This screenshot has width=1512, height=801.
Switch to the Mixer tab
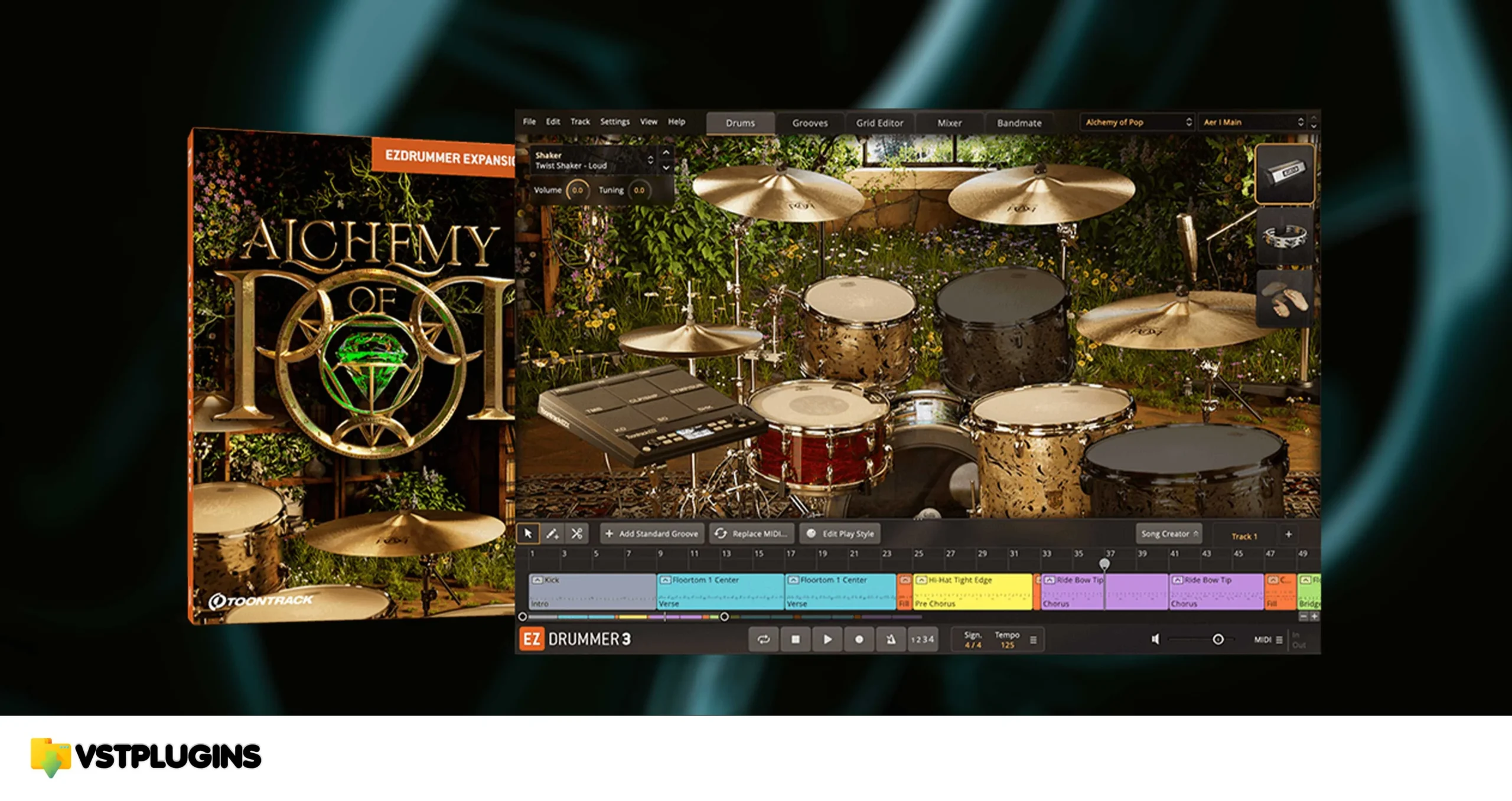point(949,123)
